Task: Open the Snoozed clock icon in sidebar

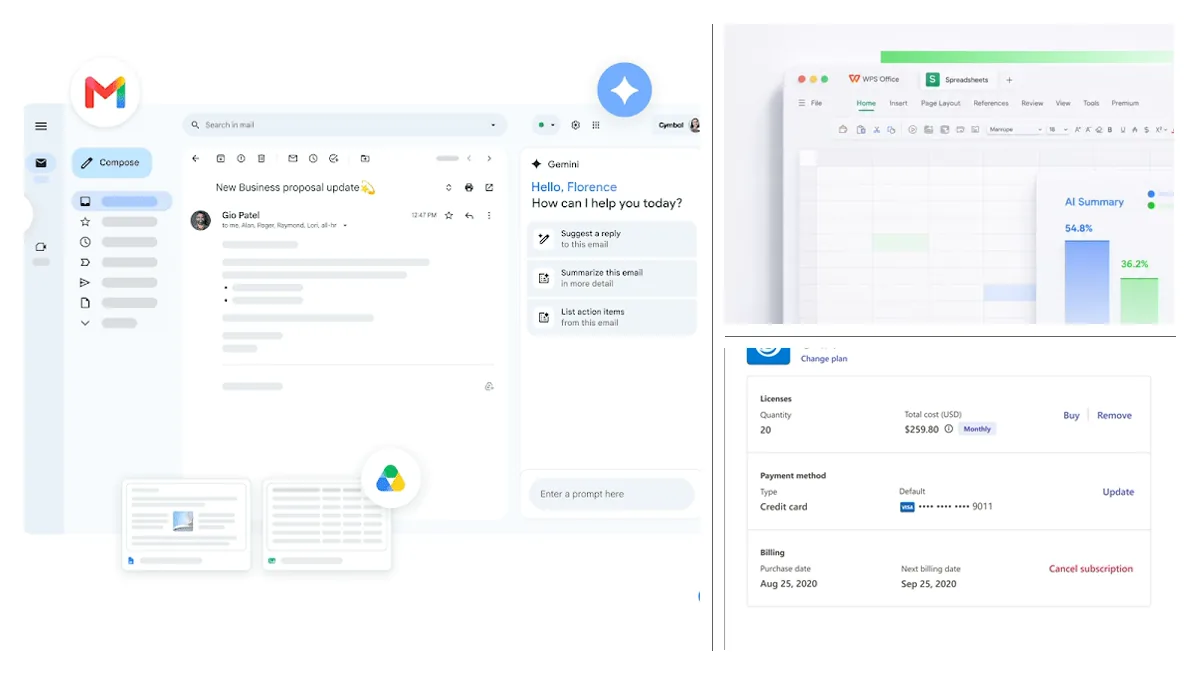Action: click(x=85, y=242)
